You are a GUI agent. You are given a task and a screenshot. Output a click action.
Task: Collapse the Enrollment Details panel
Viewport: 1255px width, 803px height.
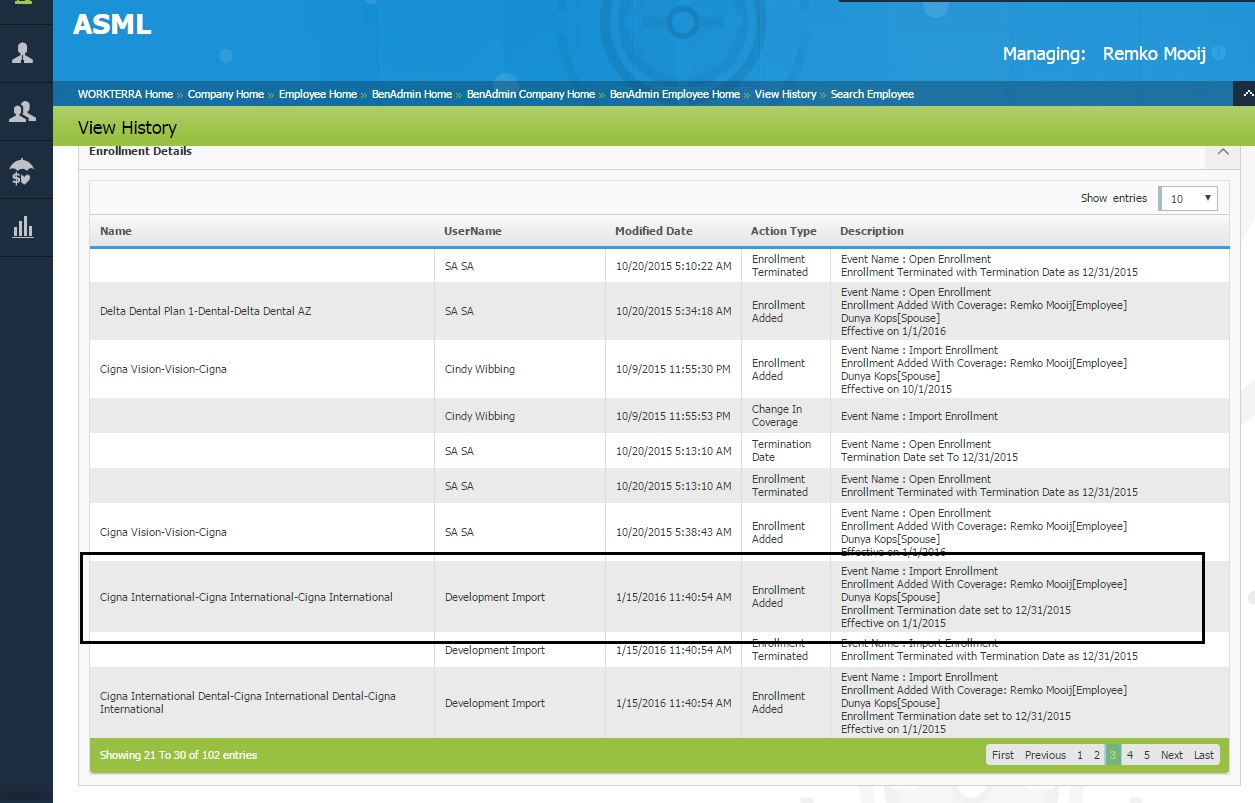click(1222, 152)
